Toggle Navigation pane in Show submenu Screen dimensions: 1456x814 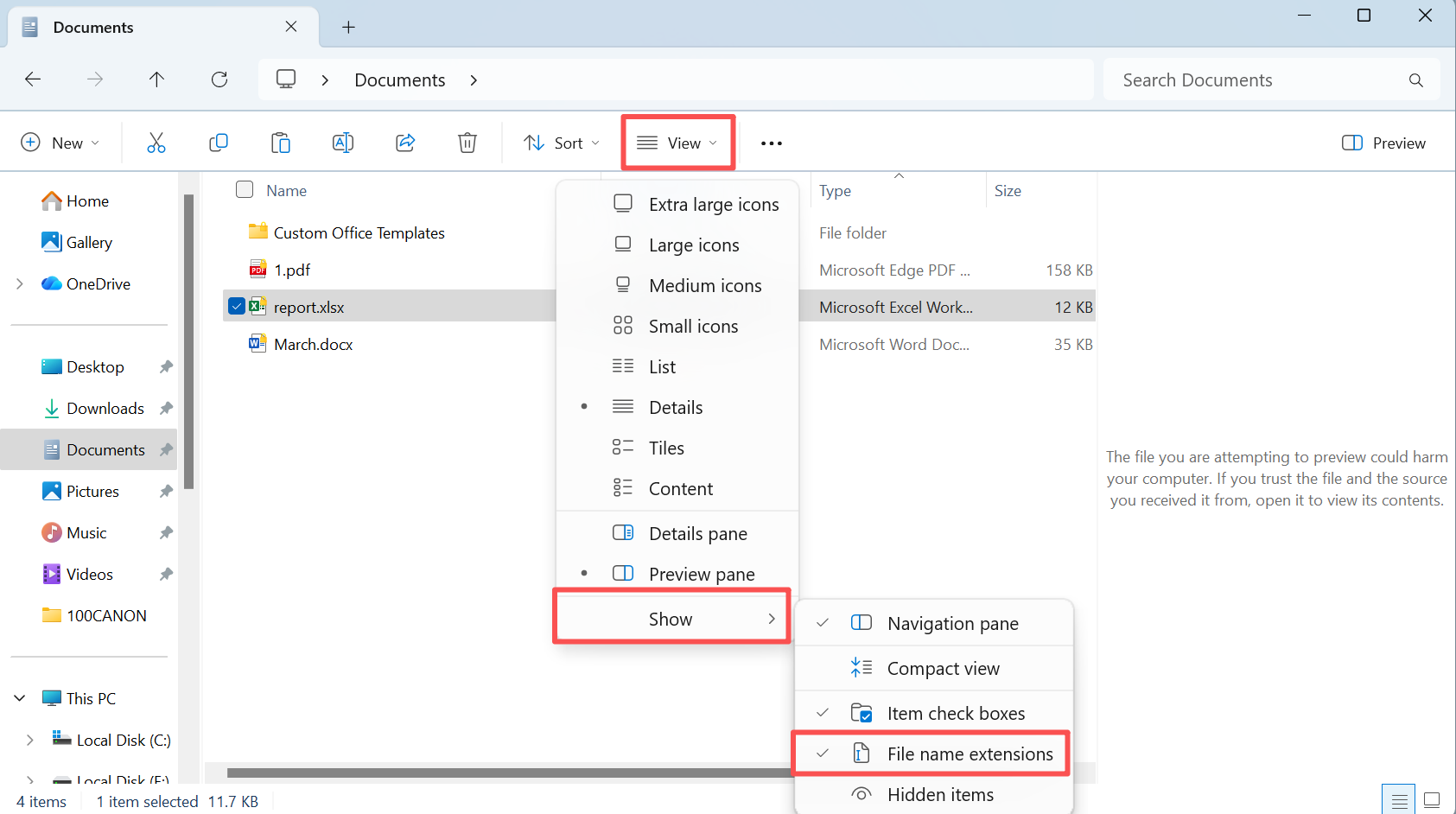(934, 623)
